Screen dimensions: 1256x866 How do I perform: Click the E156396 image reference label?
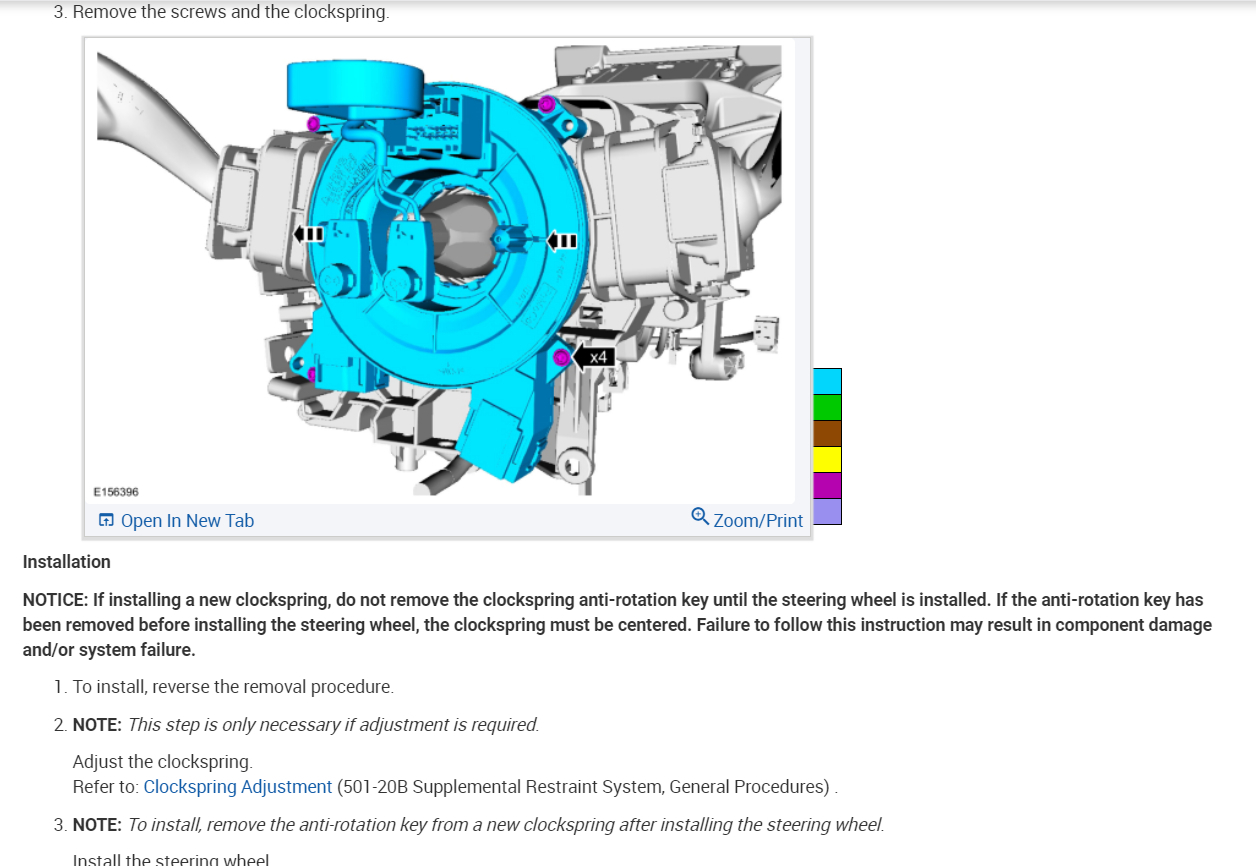[x=116, y=492]
